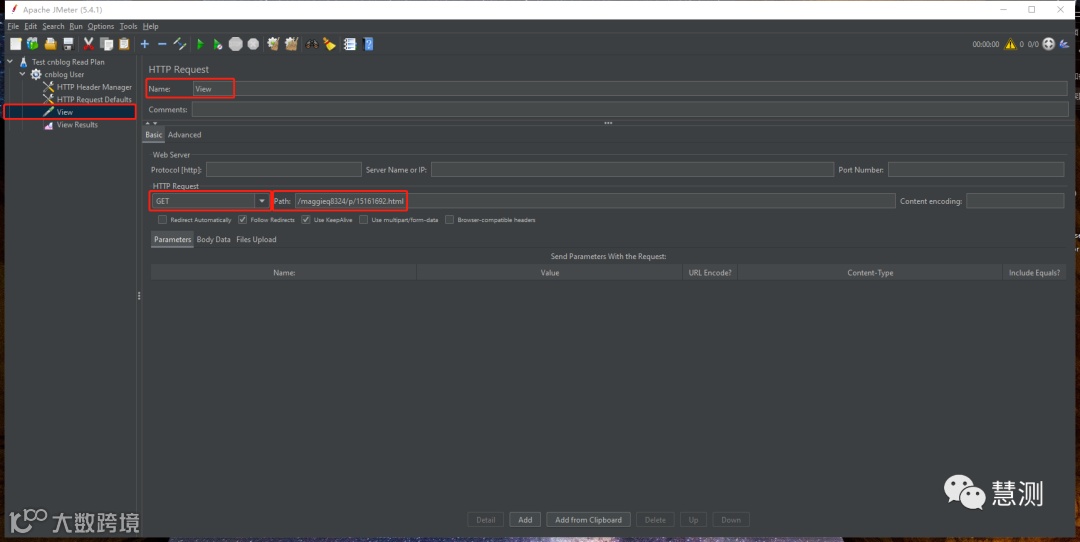Viewport: 1080px width, 542px height.
Task: Open Search with binoculars icon
Action: (312, 44)
